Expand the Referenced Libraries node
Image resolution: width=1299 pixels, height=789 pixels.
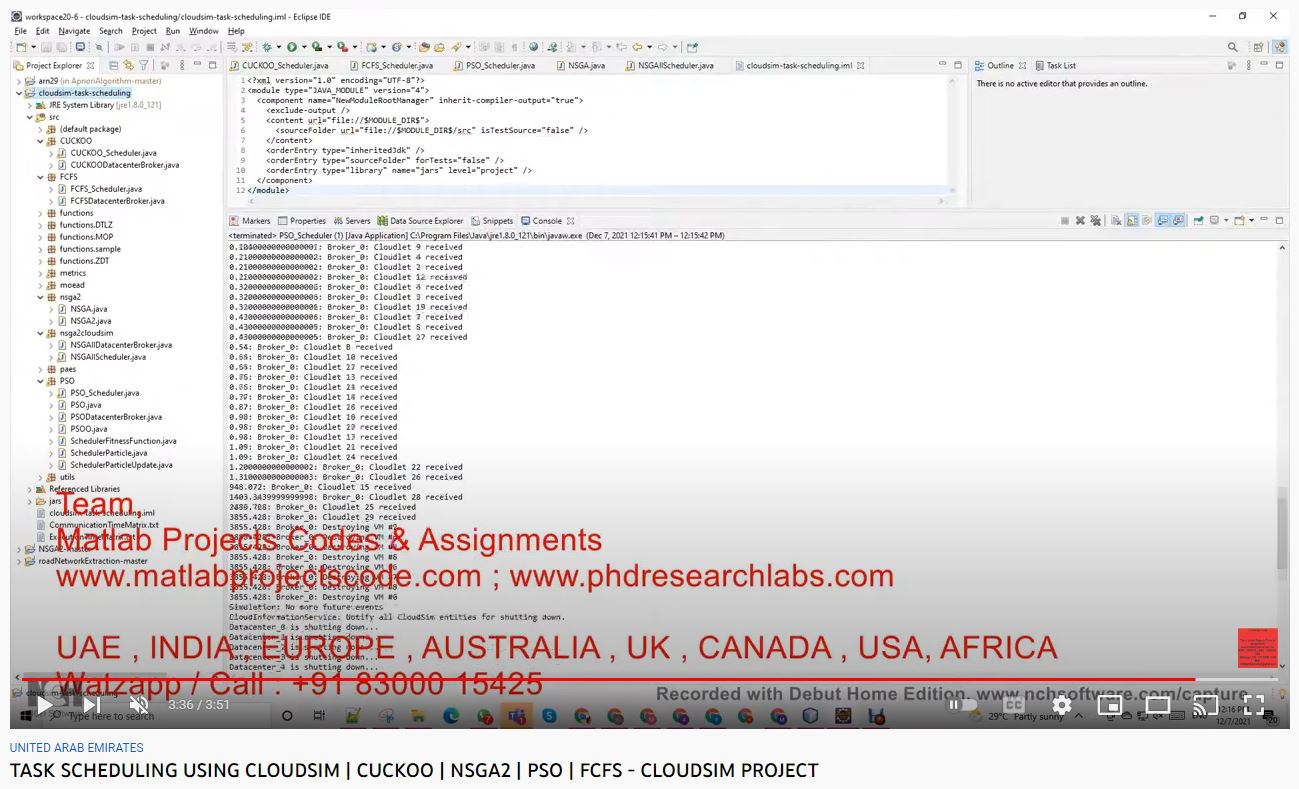tap(30, 489)
